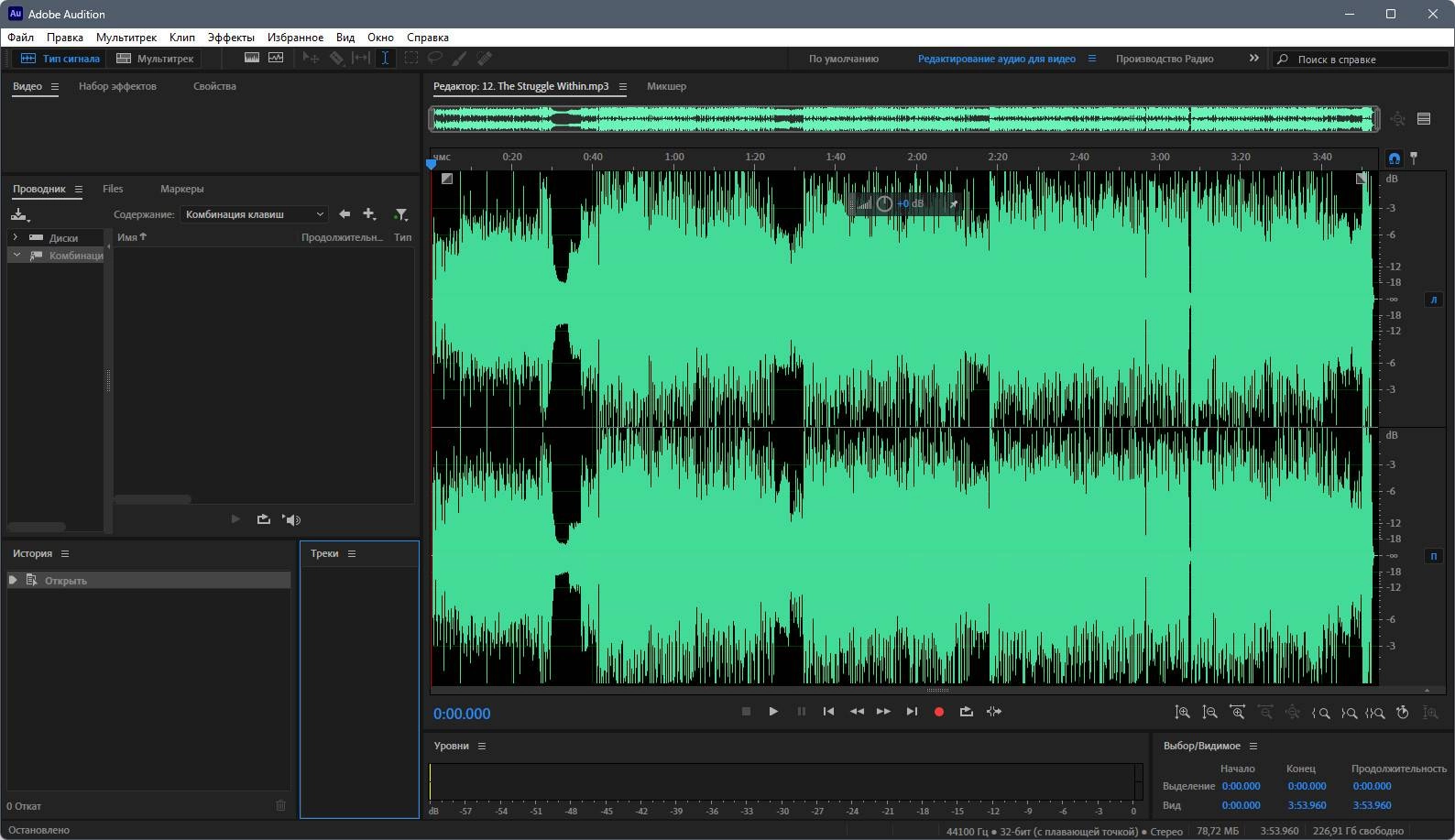Select the Marquee Selection tool

[x=410, y=58]
